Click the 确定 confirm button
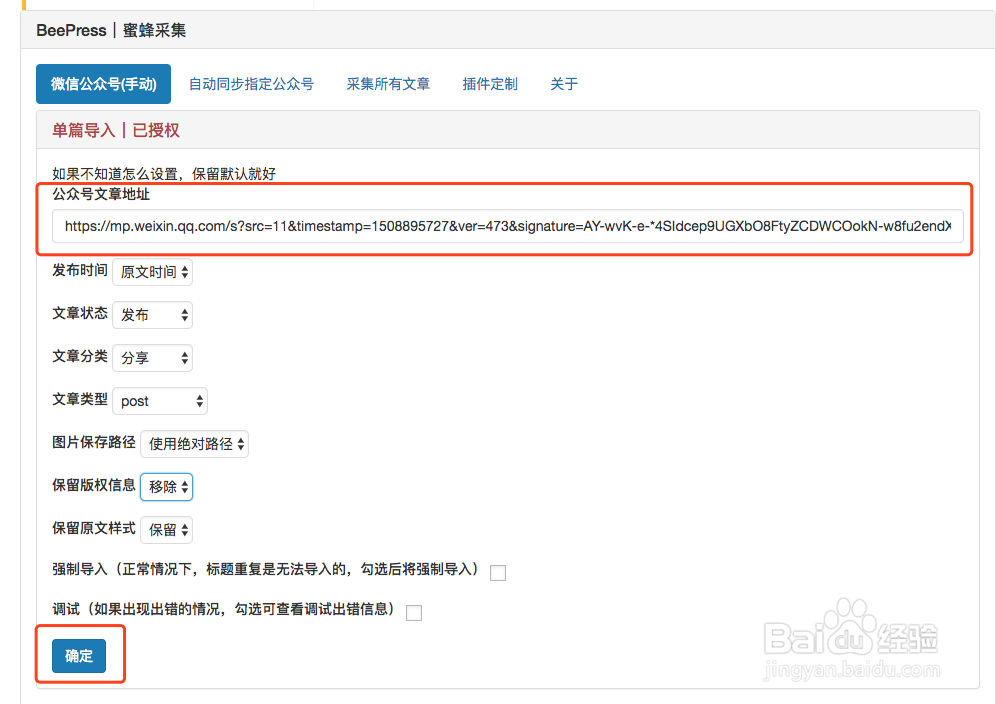The height and width of the screenshot is (704, 996). click(x=79, y=656)
